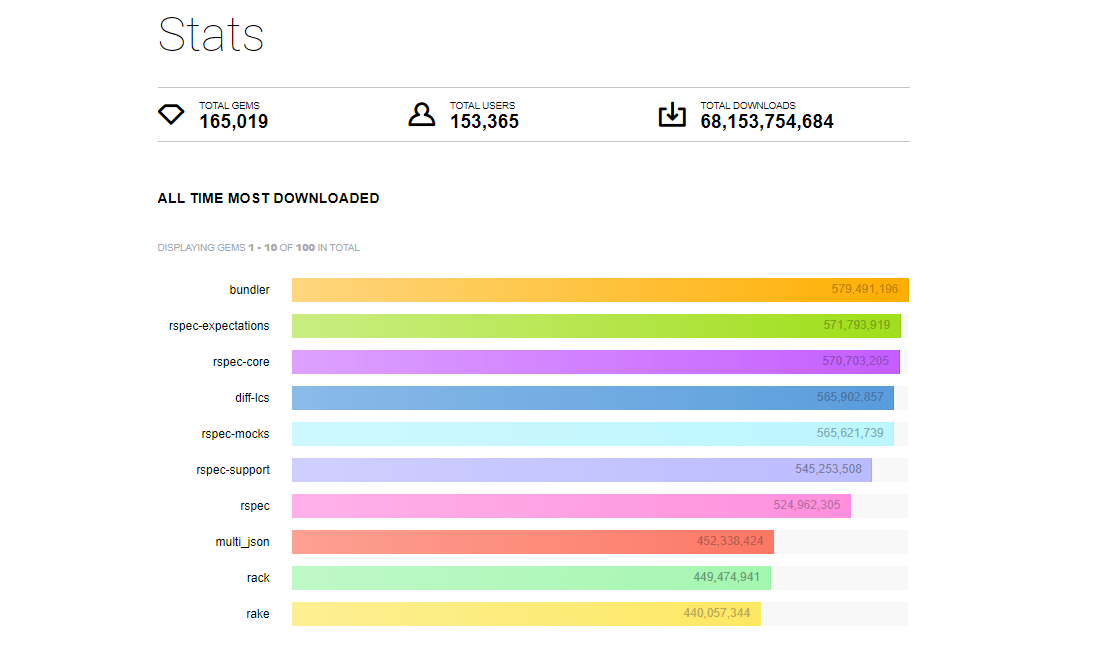Open the rake gem link
This screenshot has height=656, width=1100.
257,614
